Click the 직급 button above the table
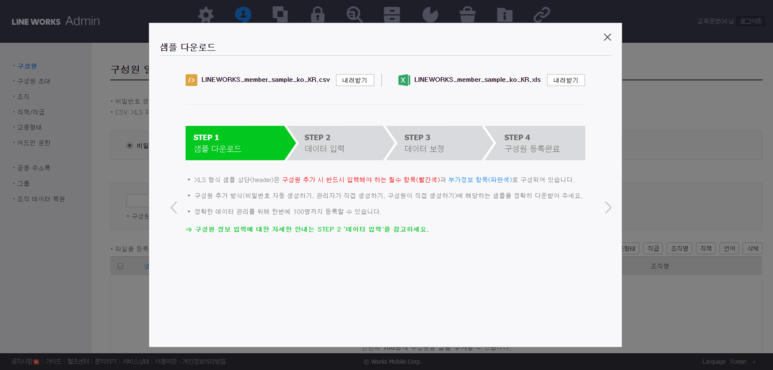 (x=653, y=248)
